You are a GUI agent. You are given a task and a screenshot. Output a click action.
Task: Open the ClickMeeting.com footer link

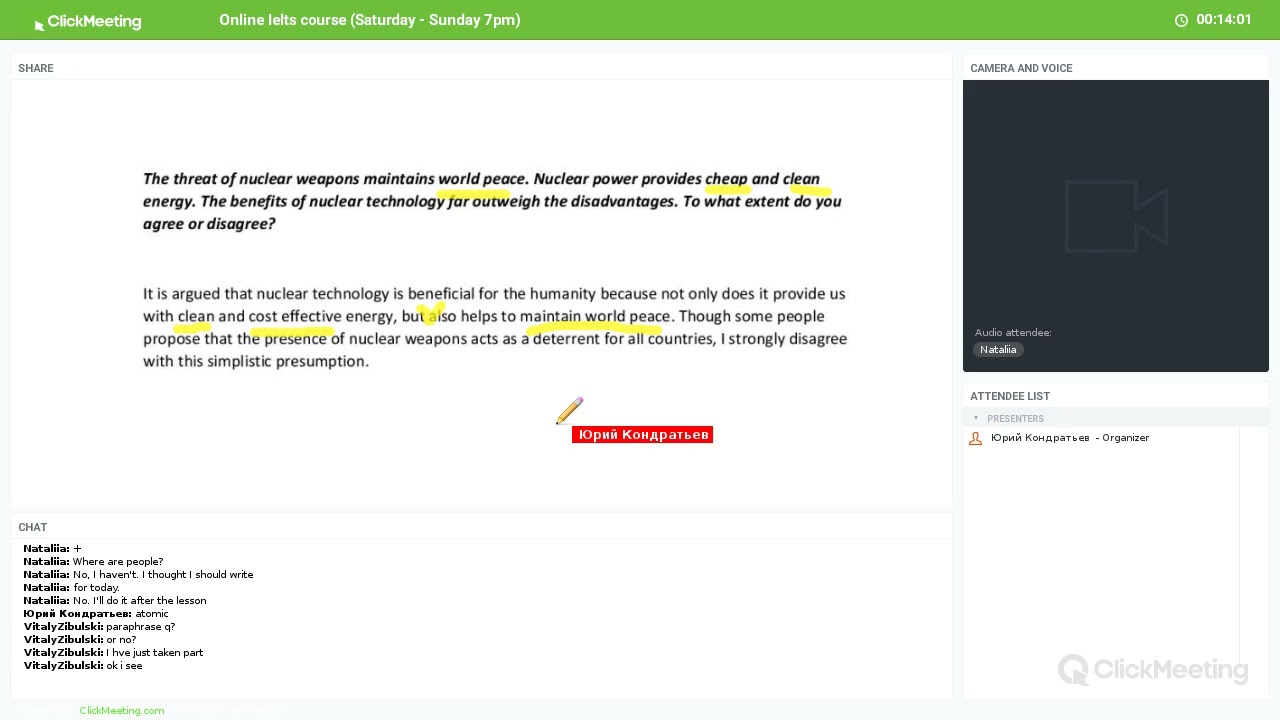[122, 710]
